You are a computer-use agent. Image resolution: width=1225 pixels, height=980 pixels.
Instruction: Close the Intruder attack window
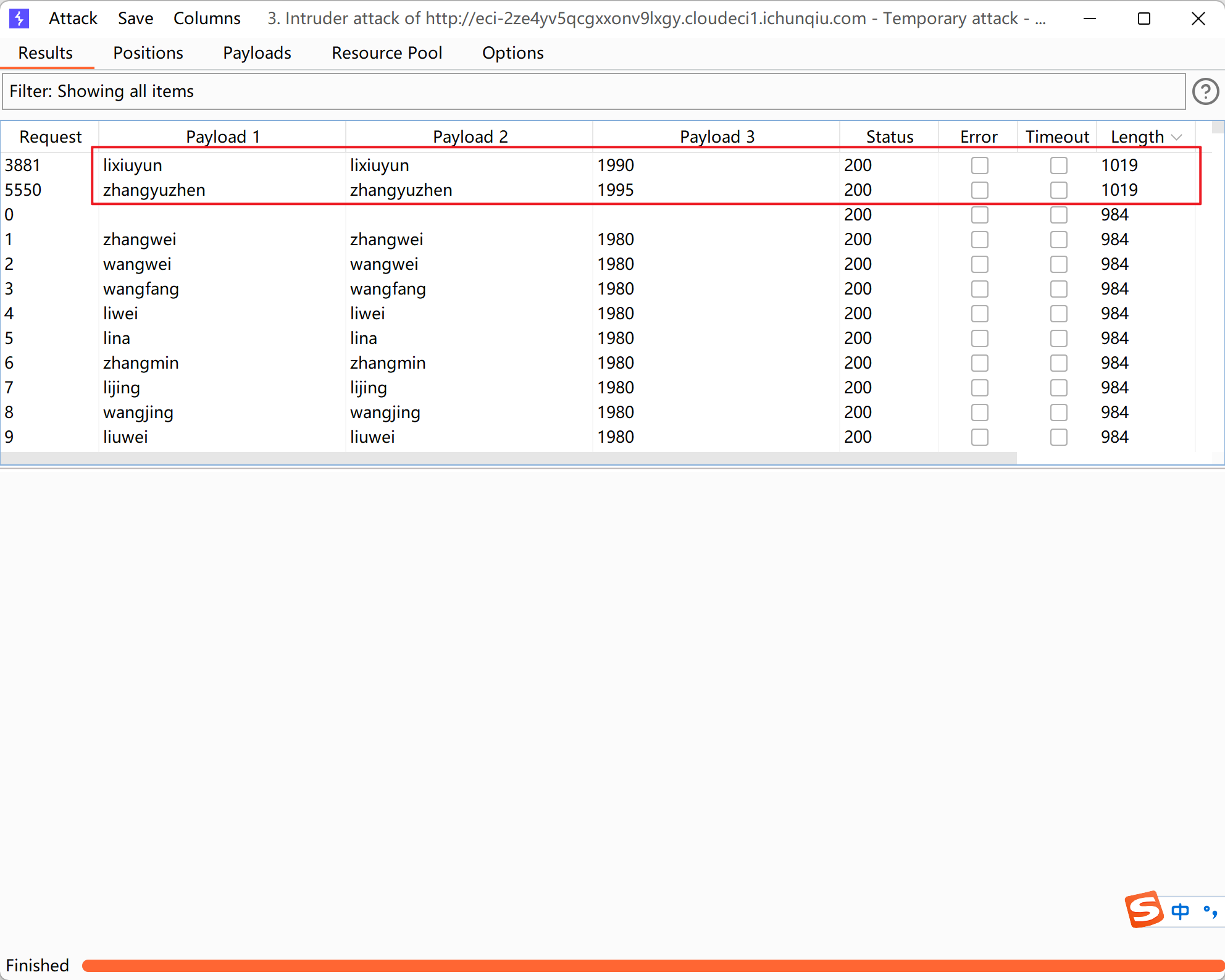pyautogui.click(x=1198, y=19)
